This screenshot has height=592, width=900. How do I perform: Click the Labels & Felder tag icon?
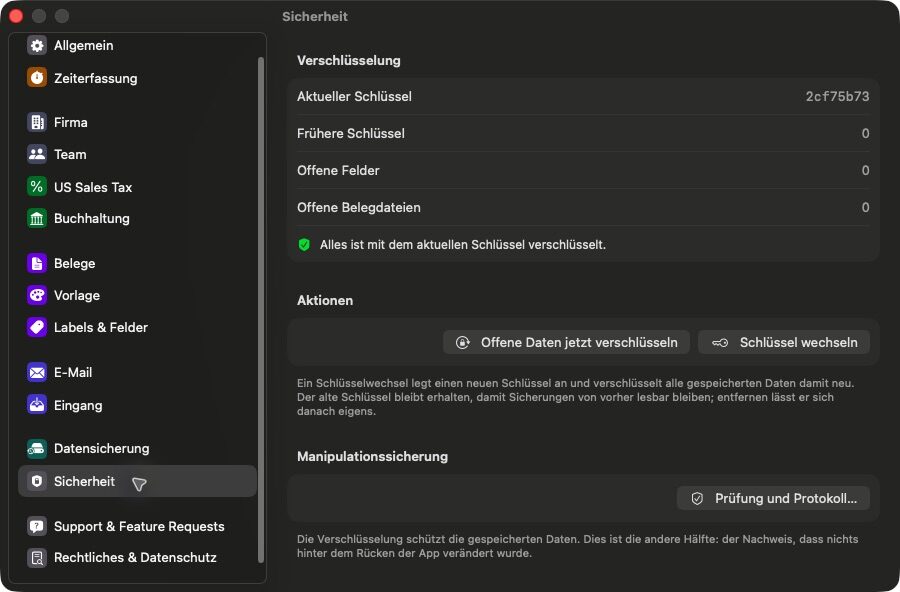point(37,327)
